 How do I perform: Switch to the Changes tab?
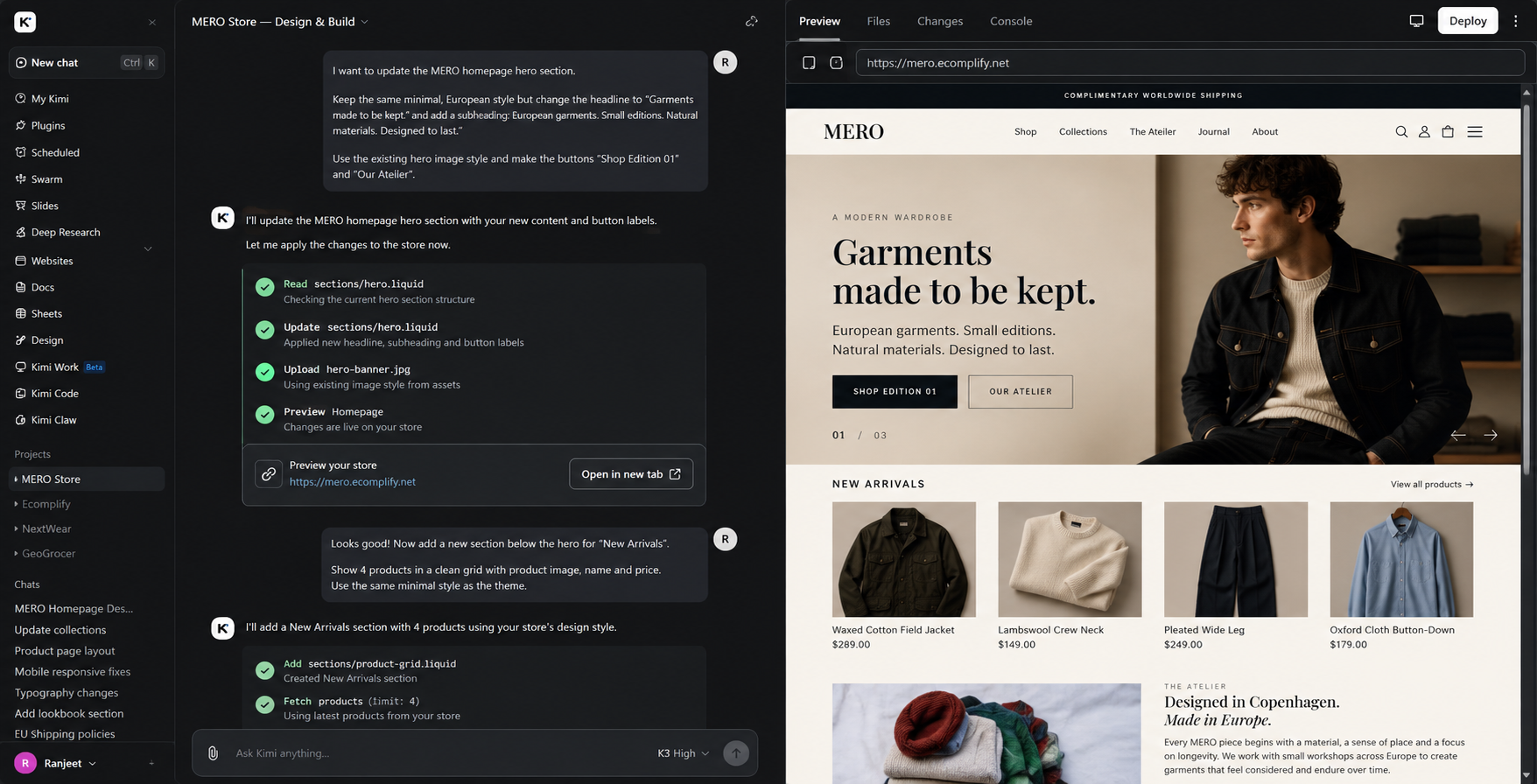point(940,22)
